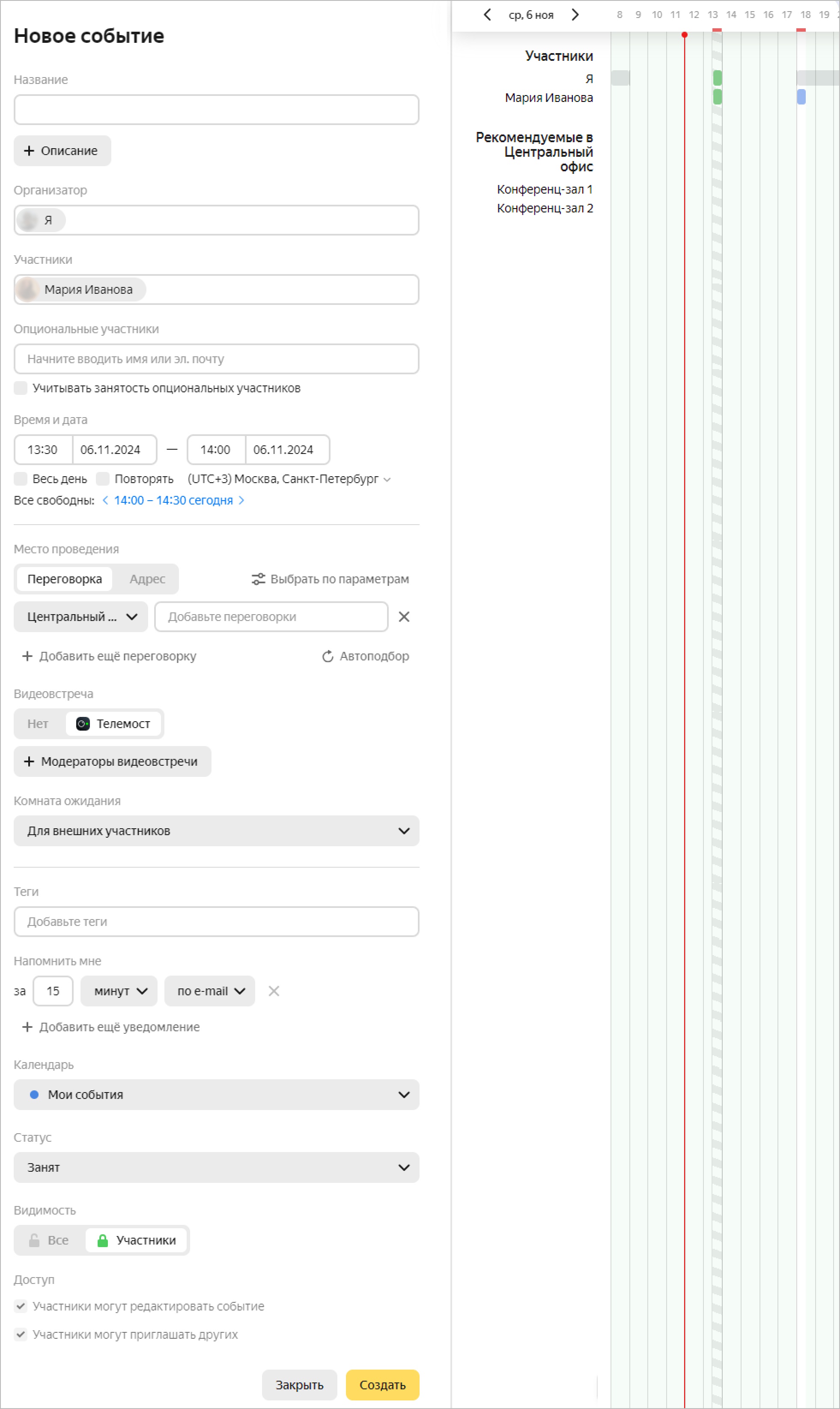The width and height of the screenshot is (840, 1409).
Task: Add Модераторы видеовстречи
Action: (112, 761)
